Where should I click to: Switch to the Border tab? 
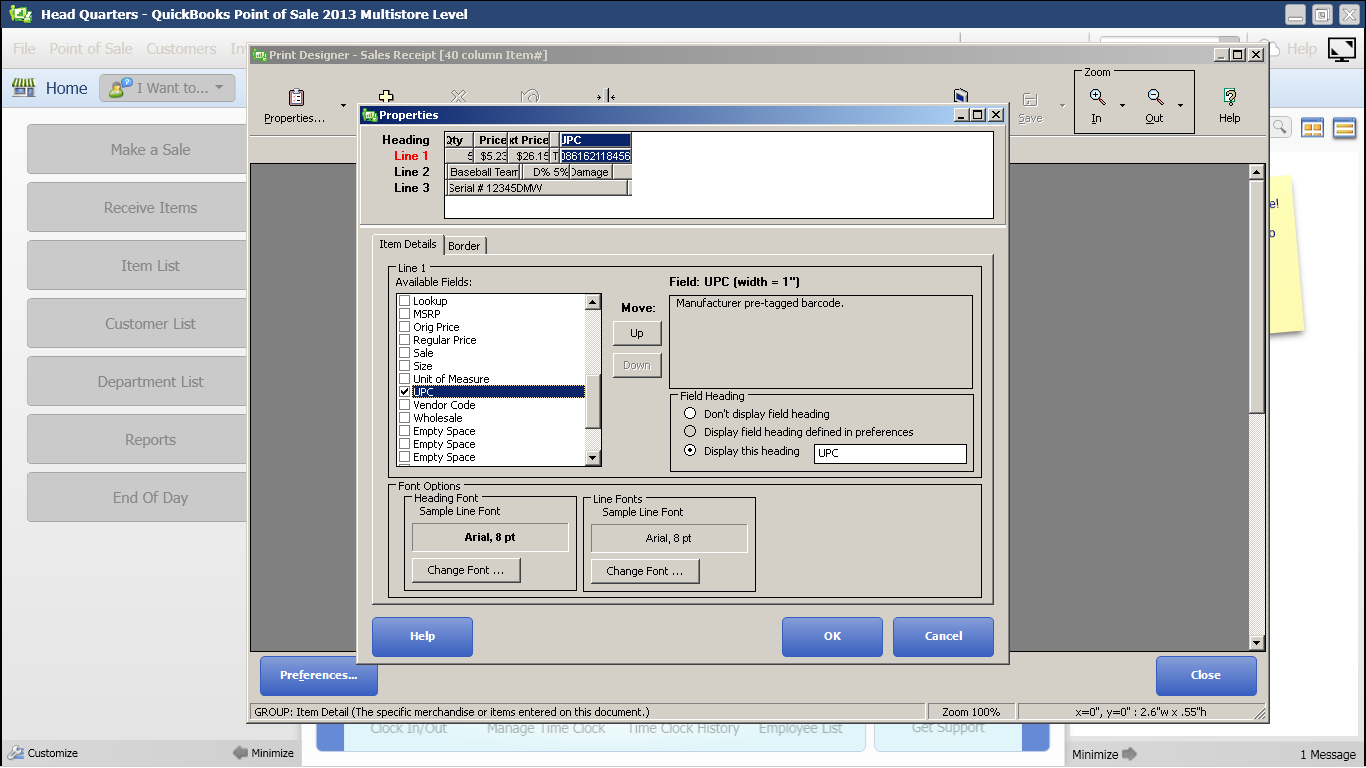465,245
